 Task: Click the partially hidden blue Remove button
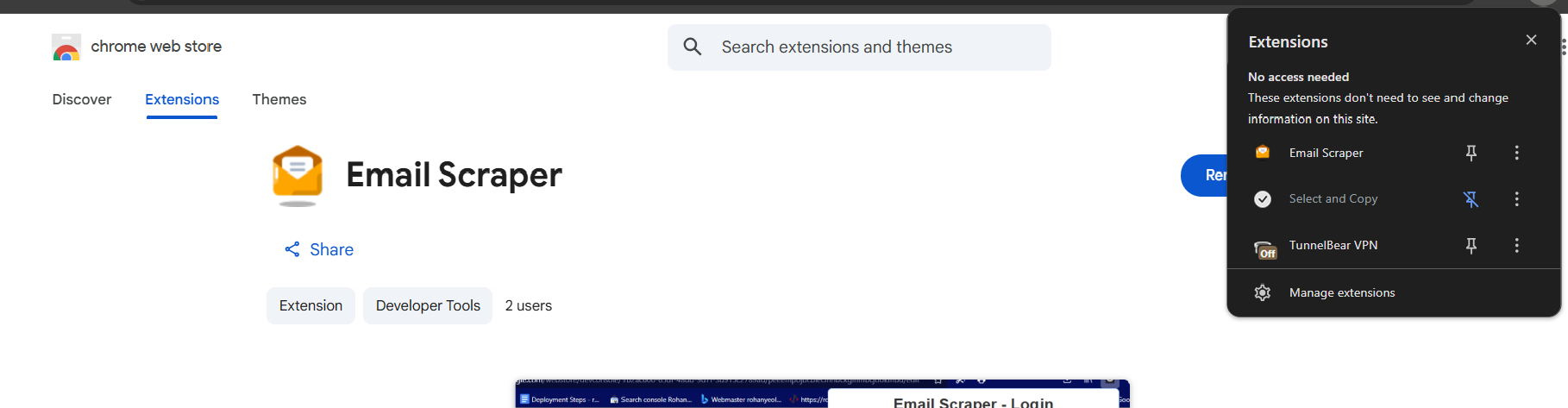pyautogui.click(x=1204, y=175)
